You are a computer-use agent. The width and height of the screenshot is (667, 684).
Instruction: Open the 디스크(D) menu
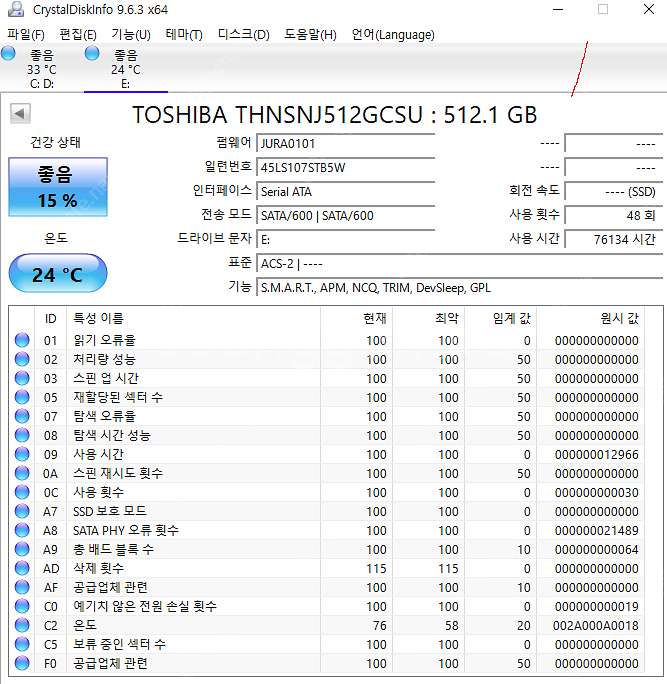(243, 34)
